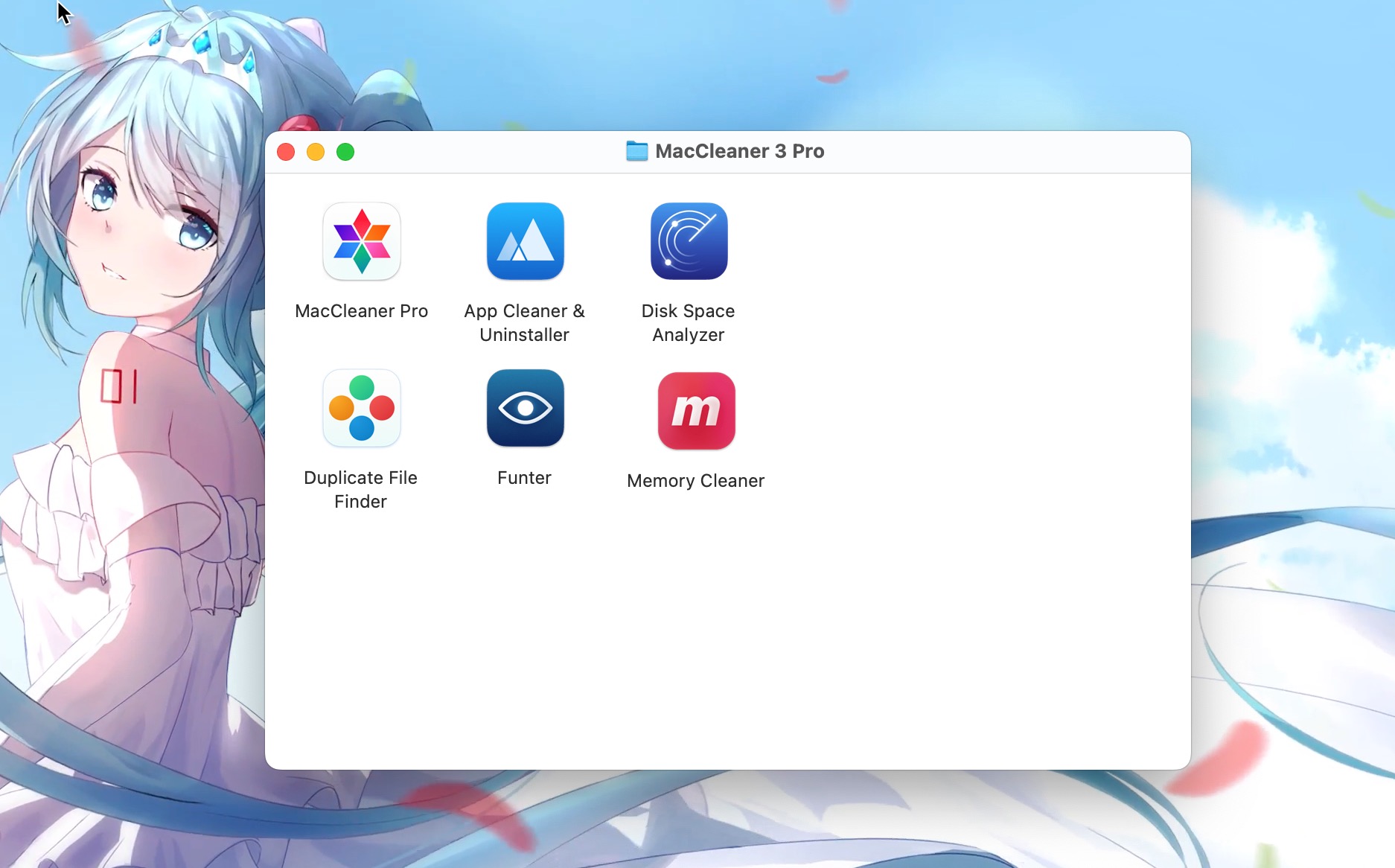Select the Disk Space Analyzer radar icon
This screenshot has width=1395, height=868.
pos(689,241)
